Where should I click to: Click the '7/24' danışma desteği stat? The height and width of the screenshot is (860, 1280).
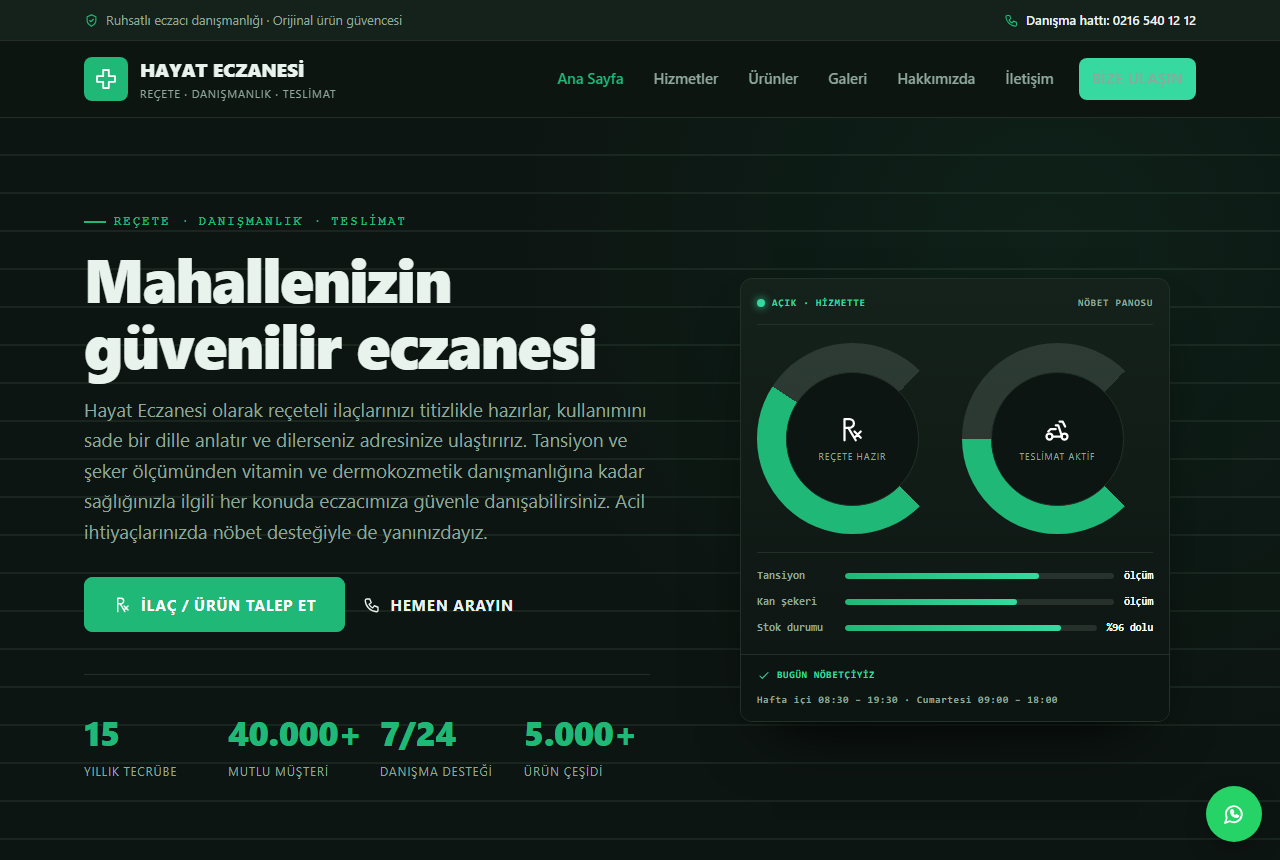click(418, 735)
